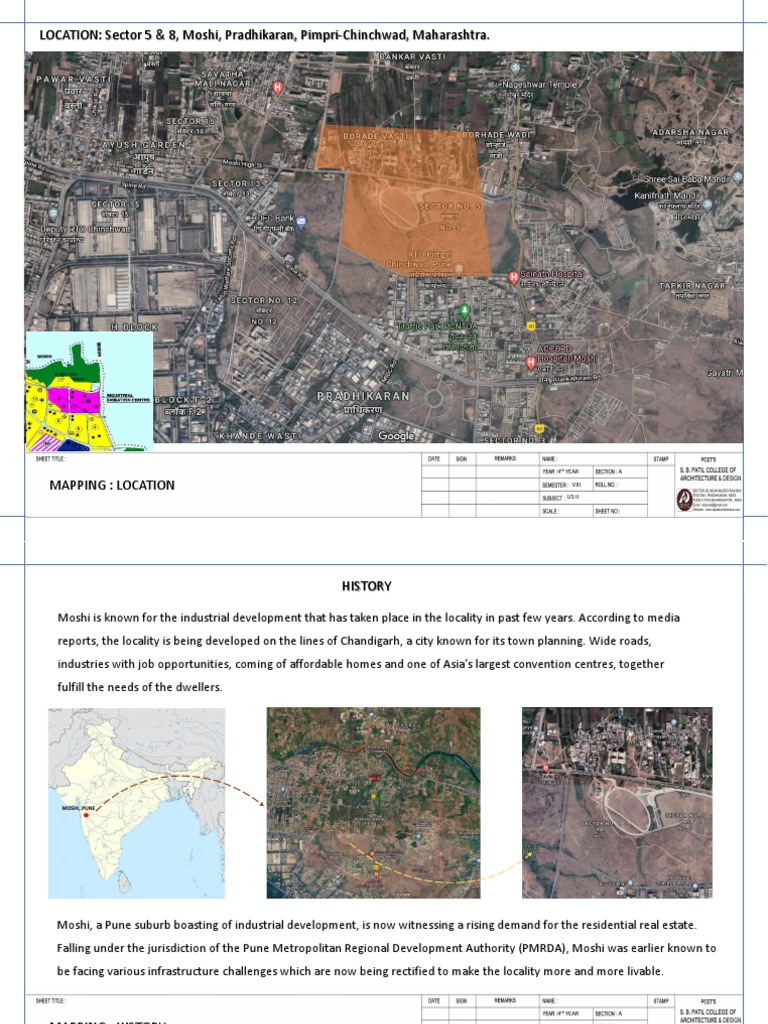
Task: Click the PAWAR VASTI map label
Action: pos(73,79)
